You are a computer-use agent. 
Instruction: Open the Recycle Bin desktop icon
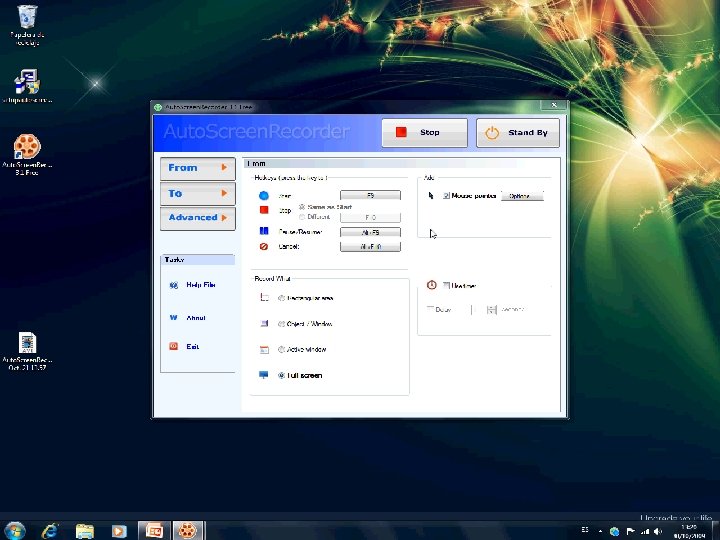point(27,25)
